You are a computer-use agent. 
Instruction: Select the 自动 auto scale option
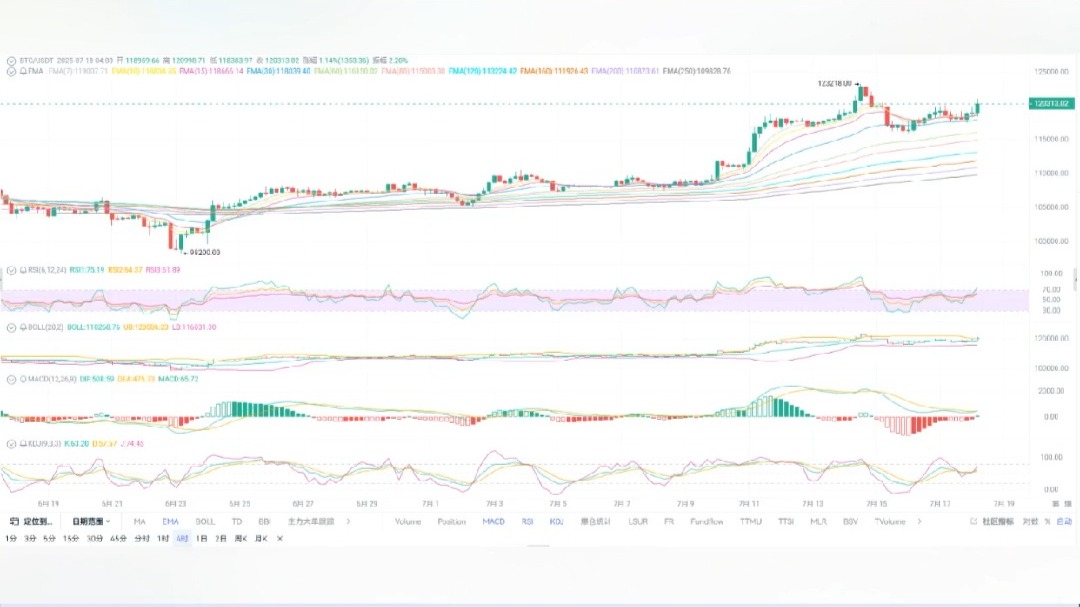(1064, 522)
